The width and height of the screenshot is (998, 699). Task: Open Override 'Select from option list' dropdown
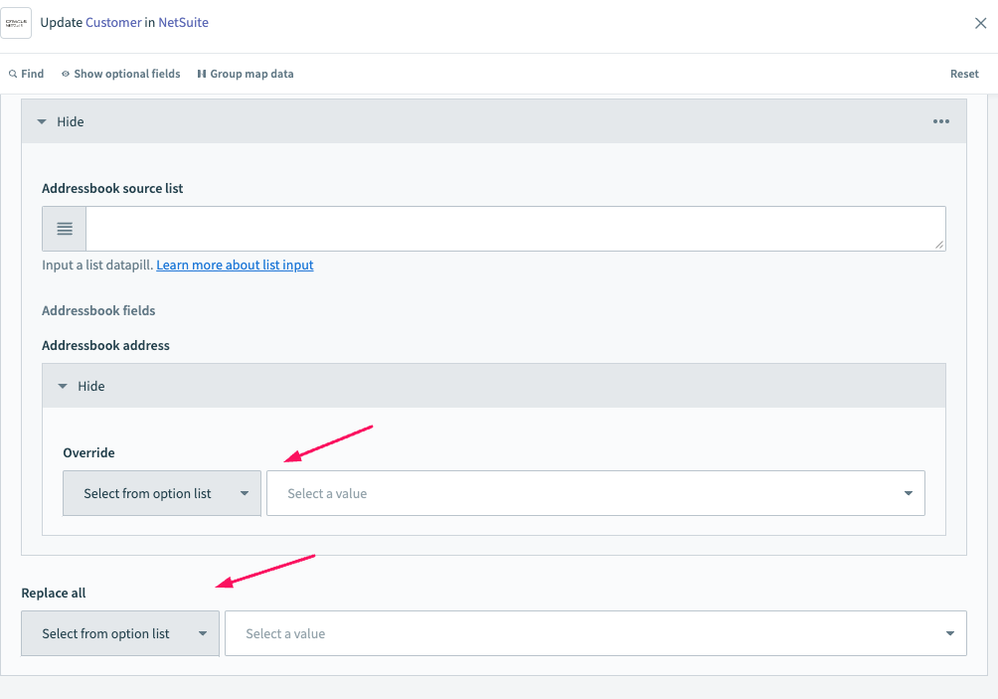click(162, 493)
